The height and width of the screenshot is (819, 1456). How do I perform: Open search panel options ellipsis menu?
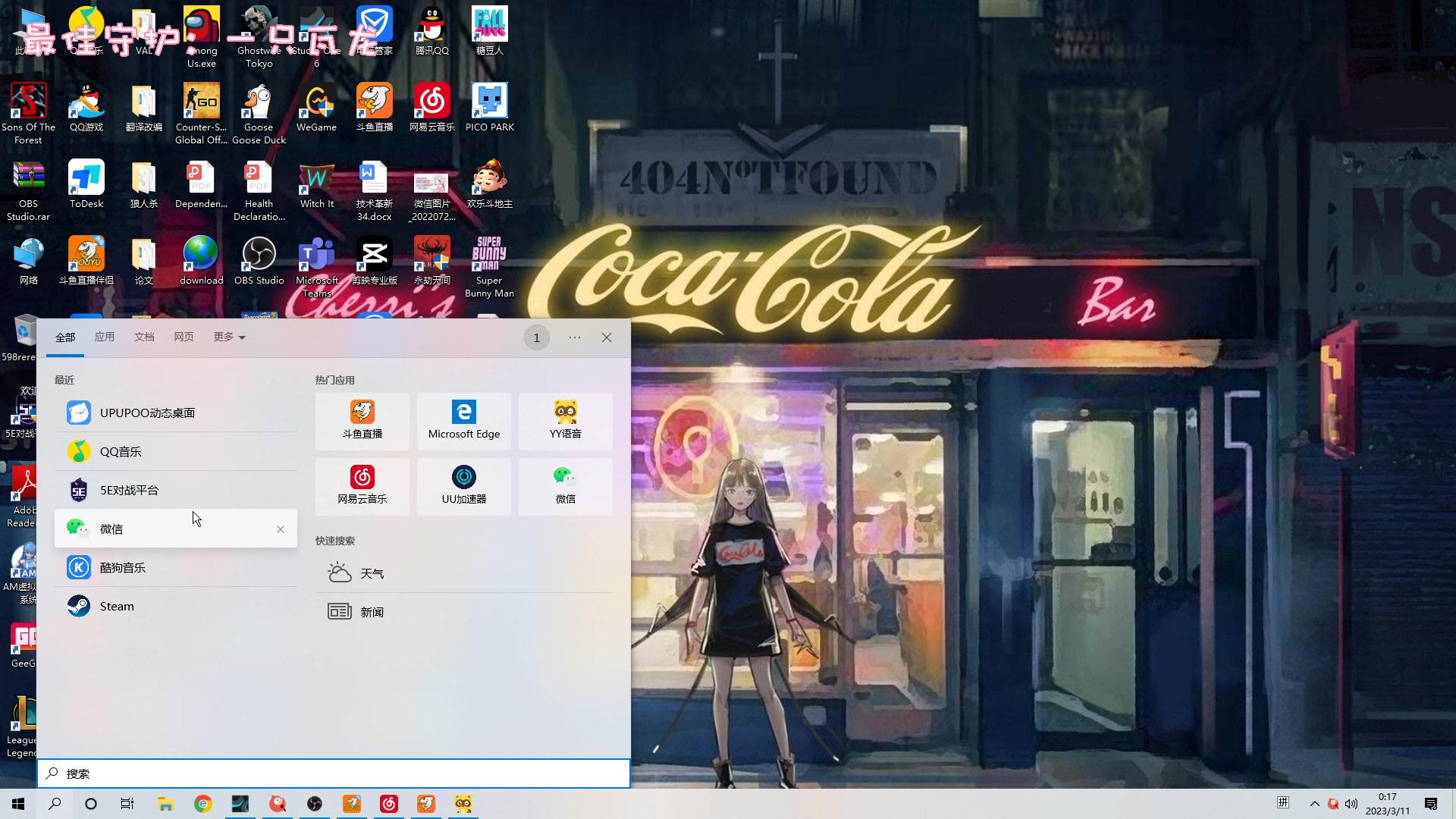[x=575, y=337]
